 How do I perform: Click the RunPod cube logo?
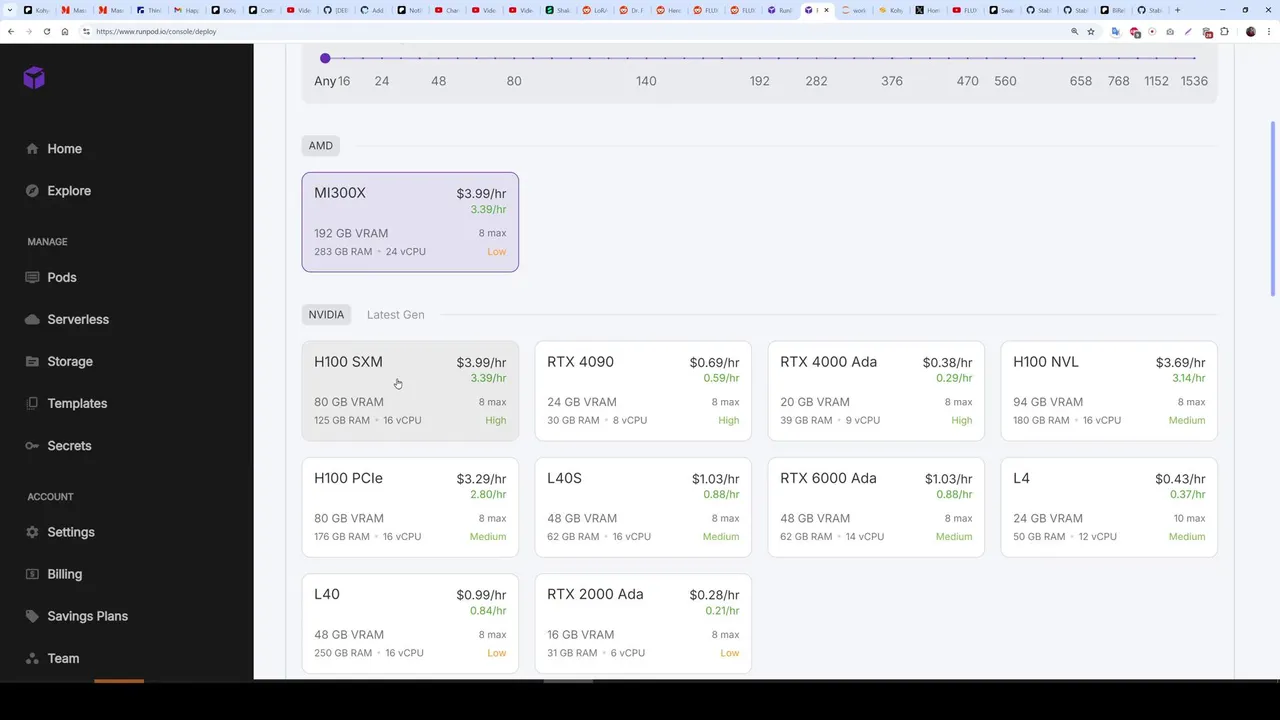[x=34, y=77]
